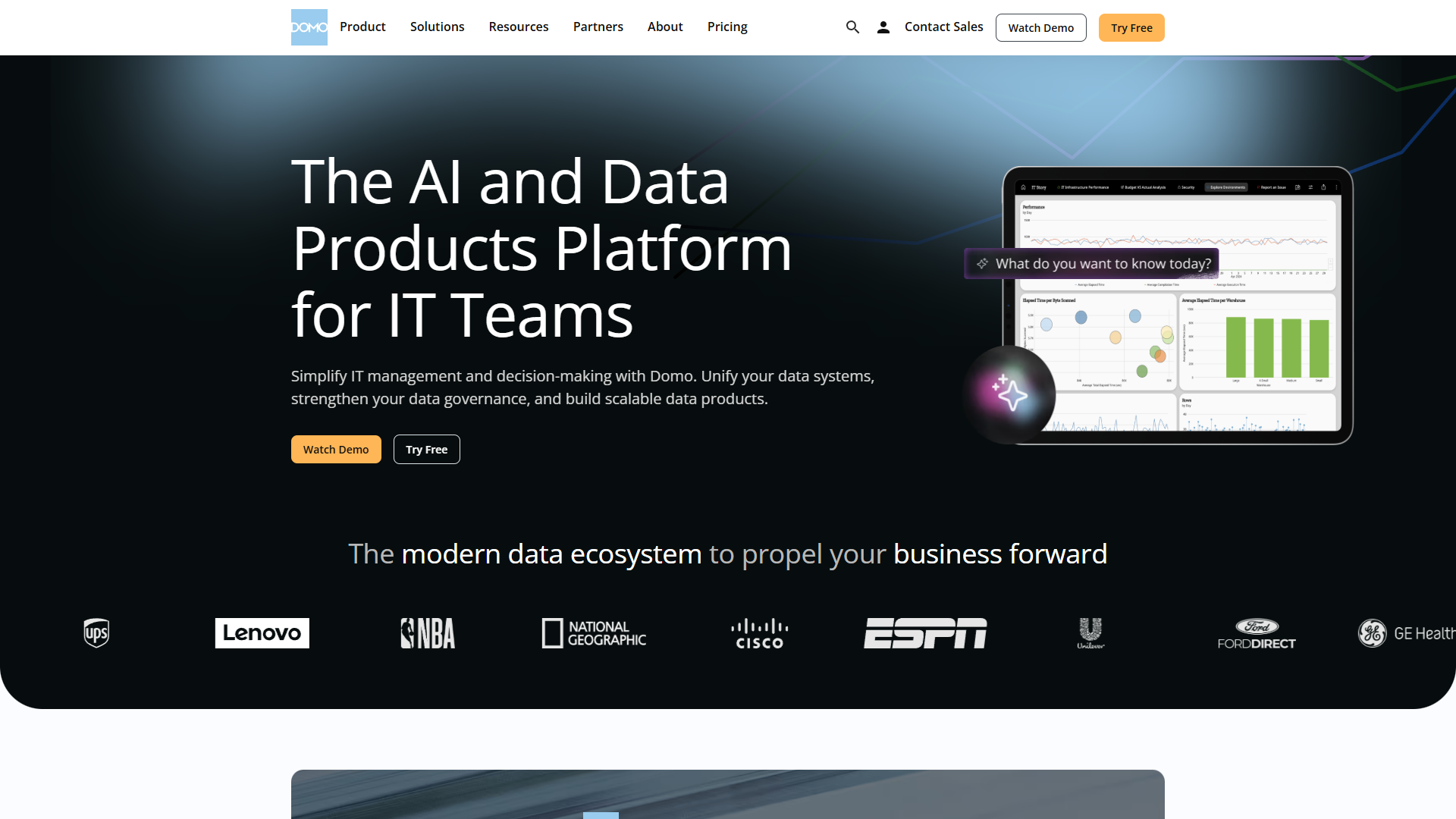Select the NBA logo

pos(427,632)
